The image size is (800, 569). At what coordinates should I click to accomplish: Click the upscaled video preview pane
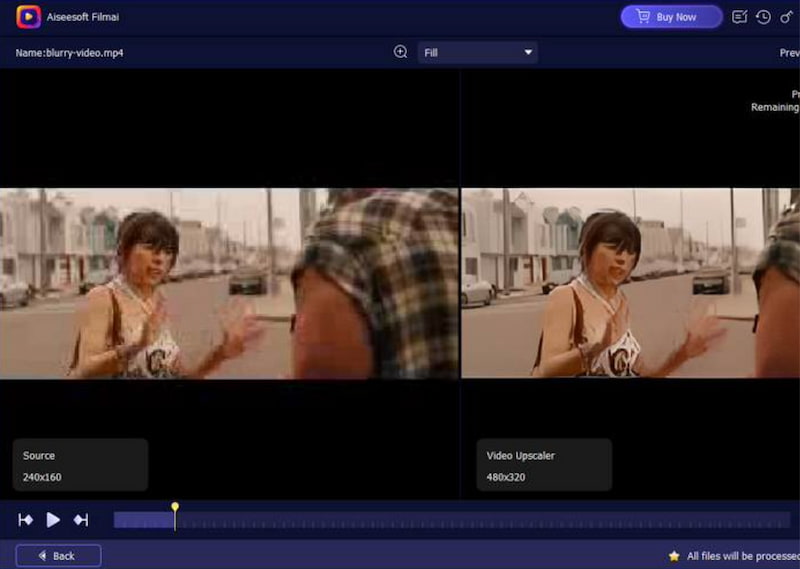630,284
